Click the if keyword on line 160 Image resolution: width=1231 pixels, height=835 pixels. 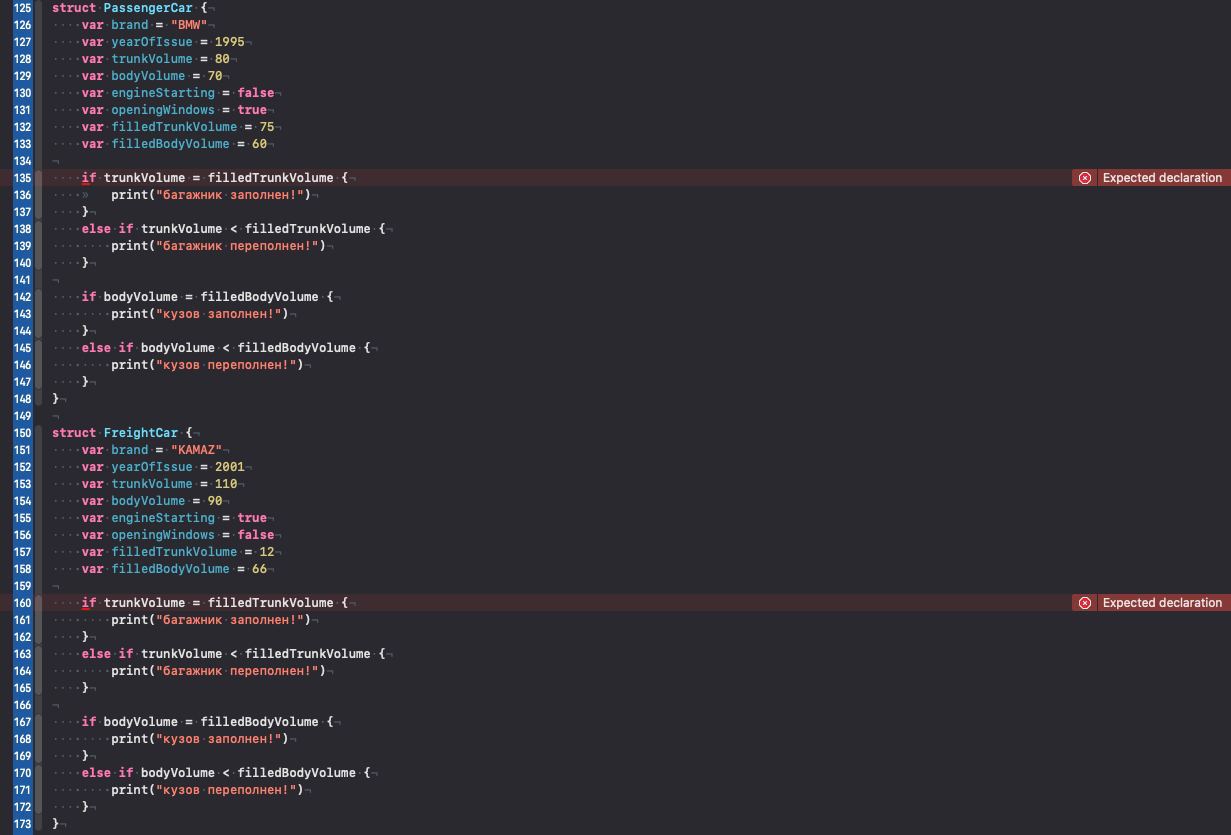(89, 603)
